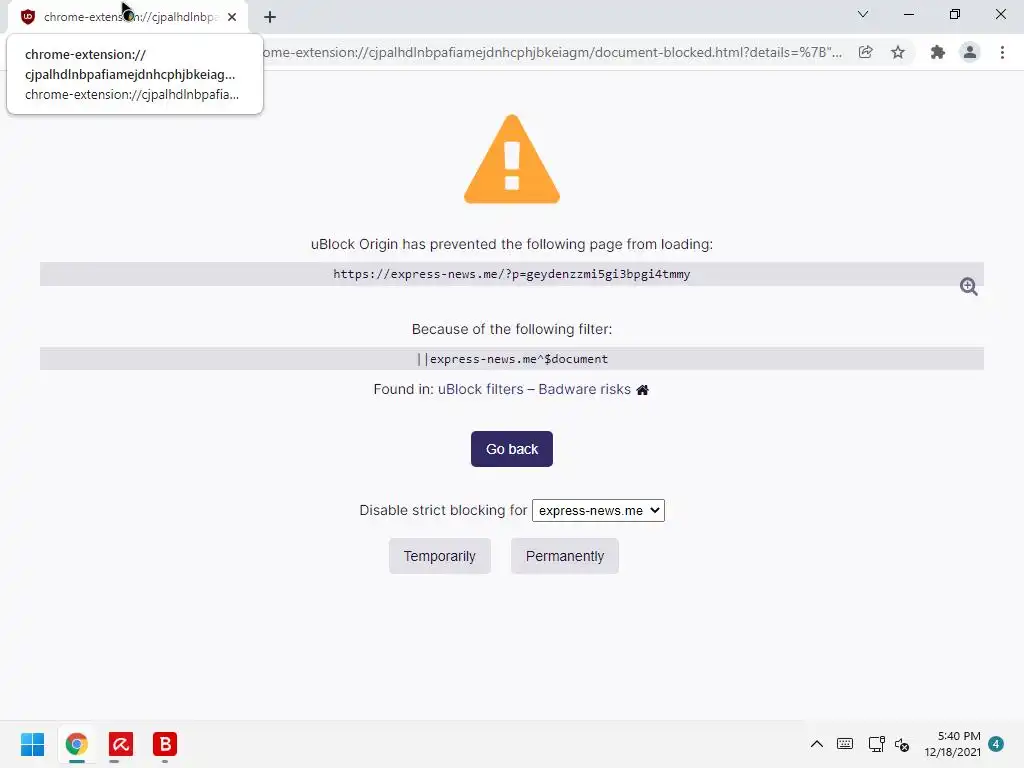The image size is (1024, 768).
Task: Open the filter list home icon
Action: click(x=643, y=390)
